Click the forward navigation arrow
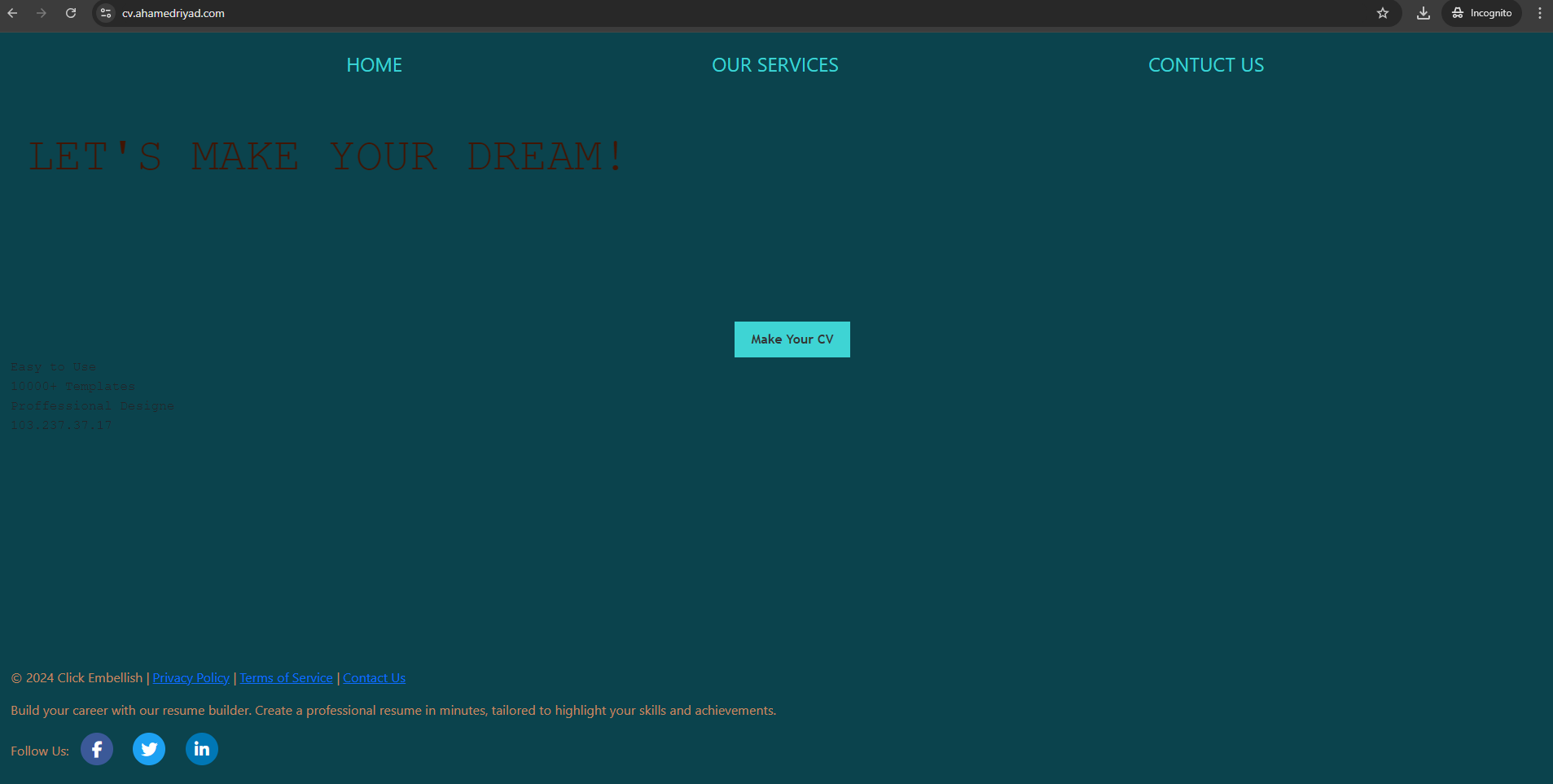Viewport: 1553px width, 784px height. (x=42, y=13)
